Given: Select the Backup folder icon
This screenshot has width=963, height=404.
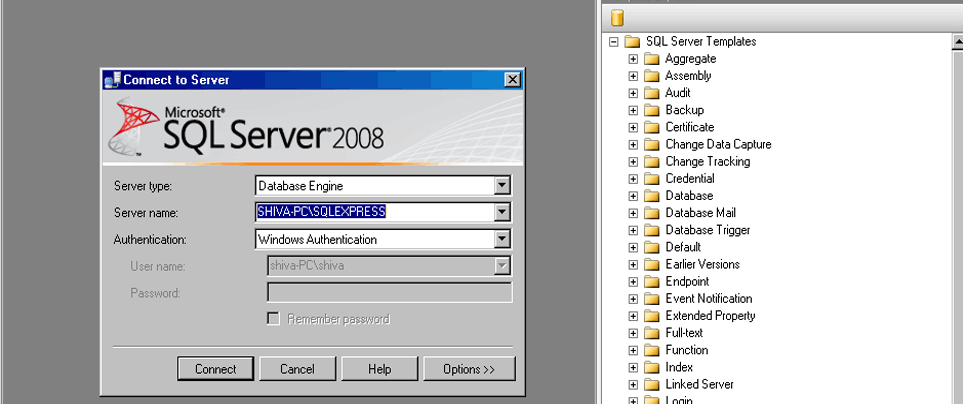Looking at the screenshot, I should pyautogui.click(x=652, y=111).
